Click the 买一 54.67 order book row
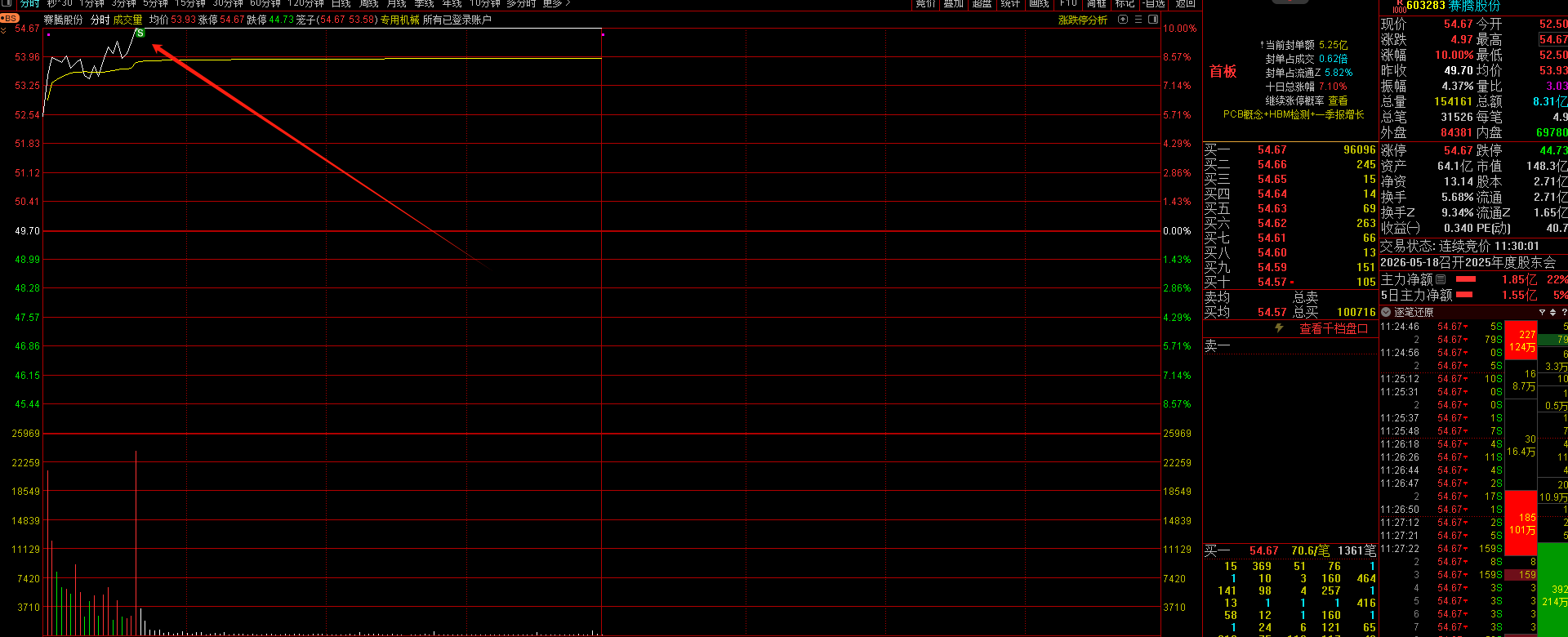Viewport: 1568px width, 637px height. click(1290, 149)
